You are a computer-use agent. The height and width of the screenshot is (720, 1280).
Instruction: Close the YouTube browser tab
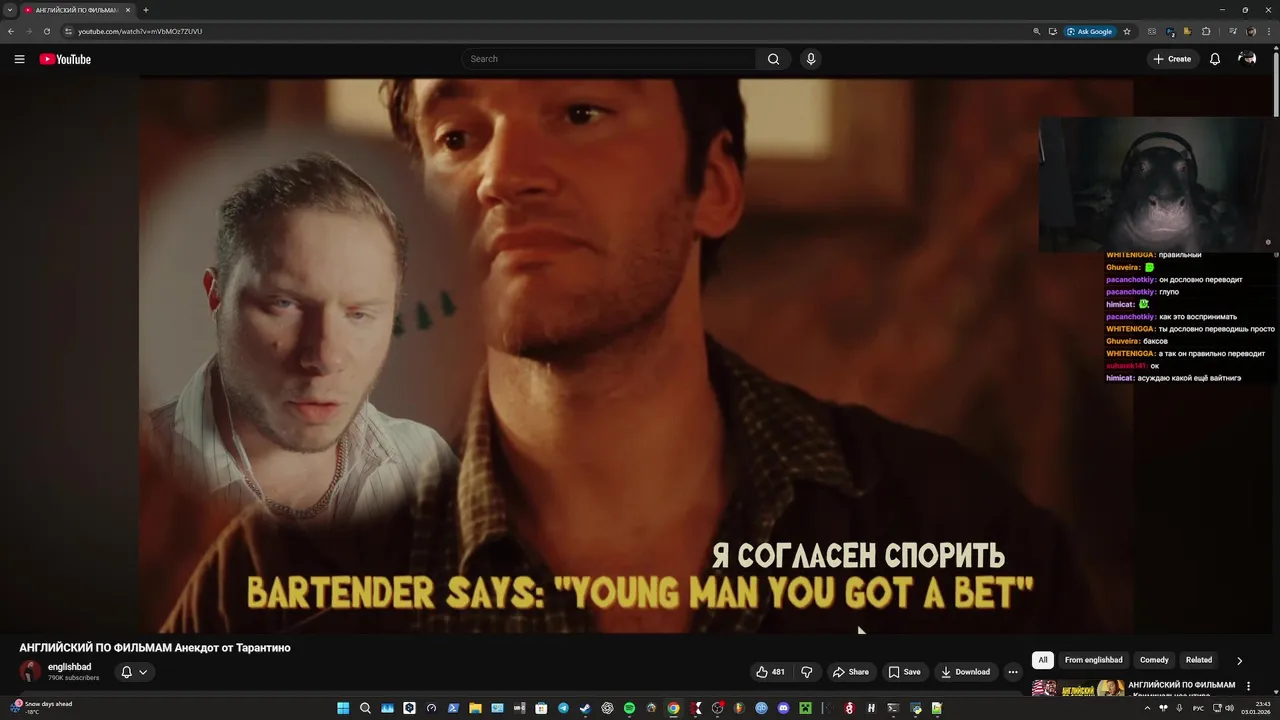128,10
